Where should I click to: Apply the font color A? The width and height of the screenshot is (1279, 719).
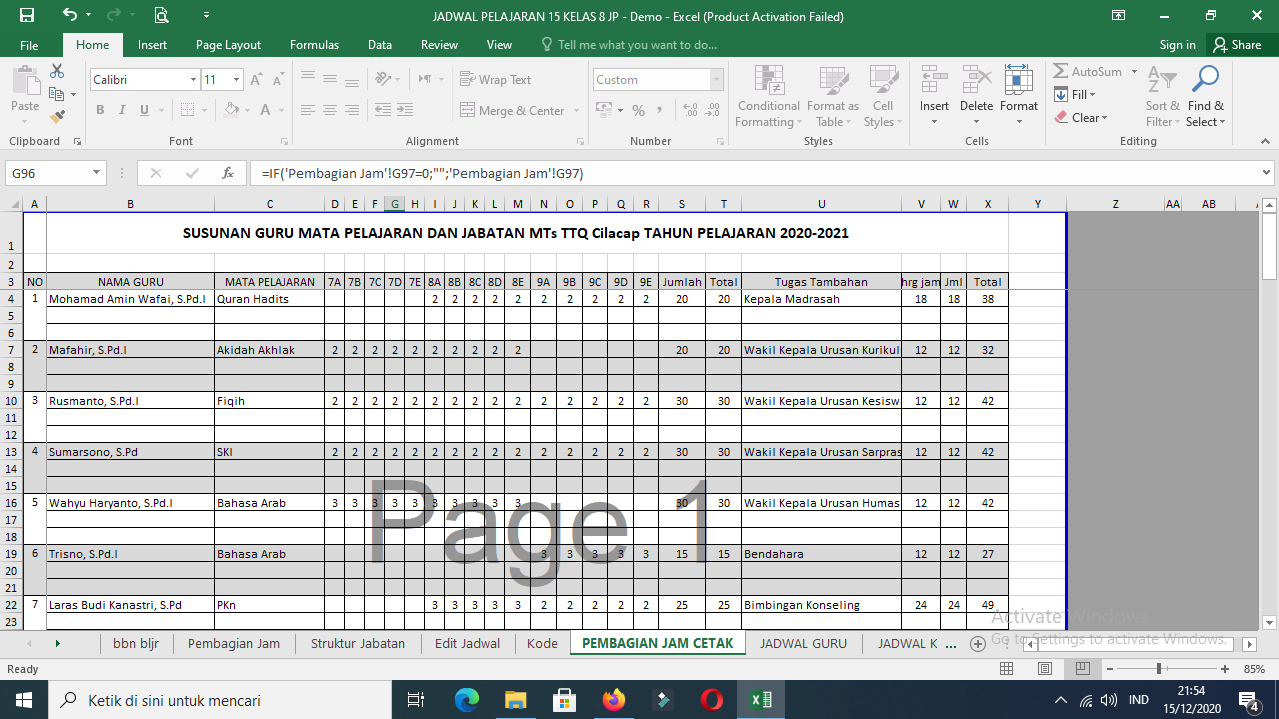[265, 110]
